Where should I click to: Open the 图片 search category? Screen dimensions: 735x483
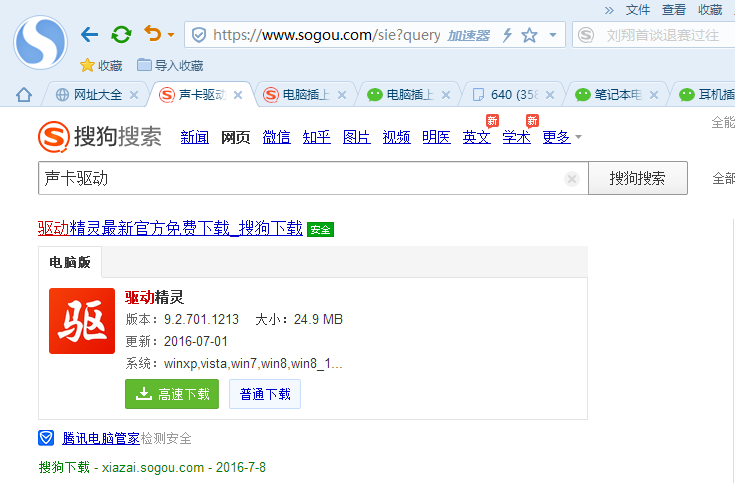tap(356, 137)
